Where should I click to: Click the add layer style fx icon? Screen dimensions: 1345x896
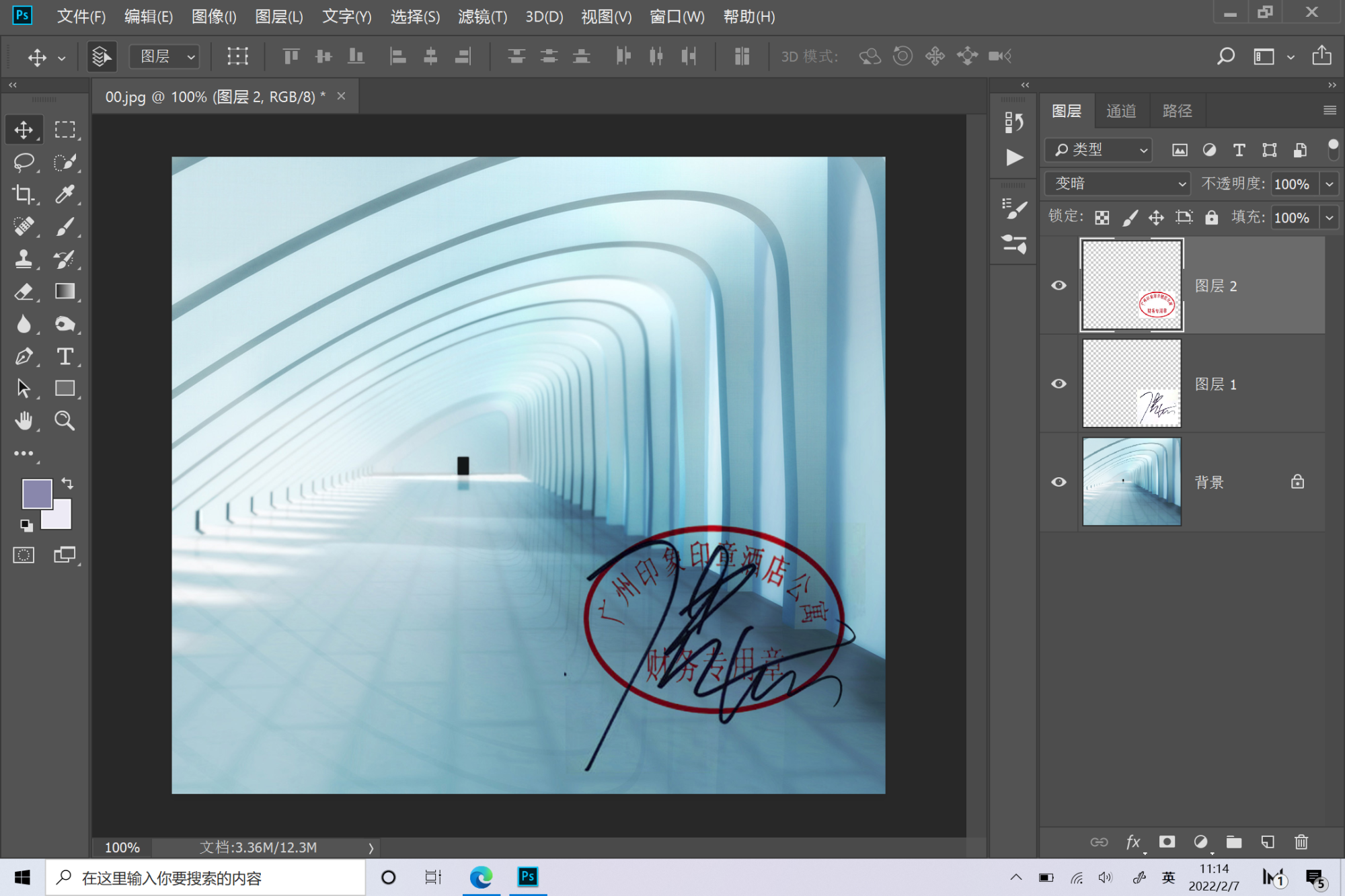click(1133, 842)
